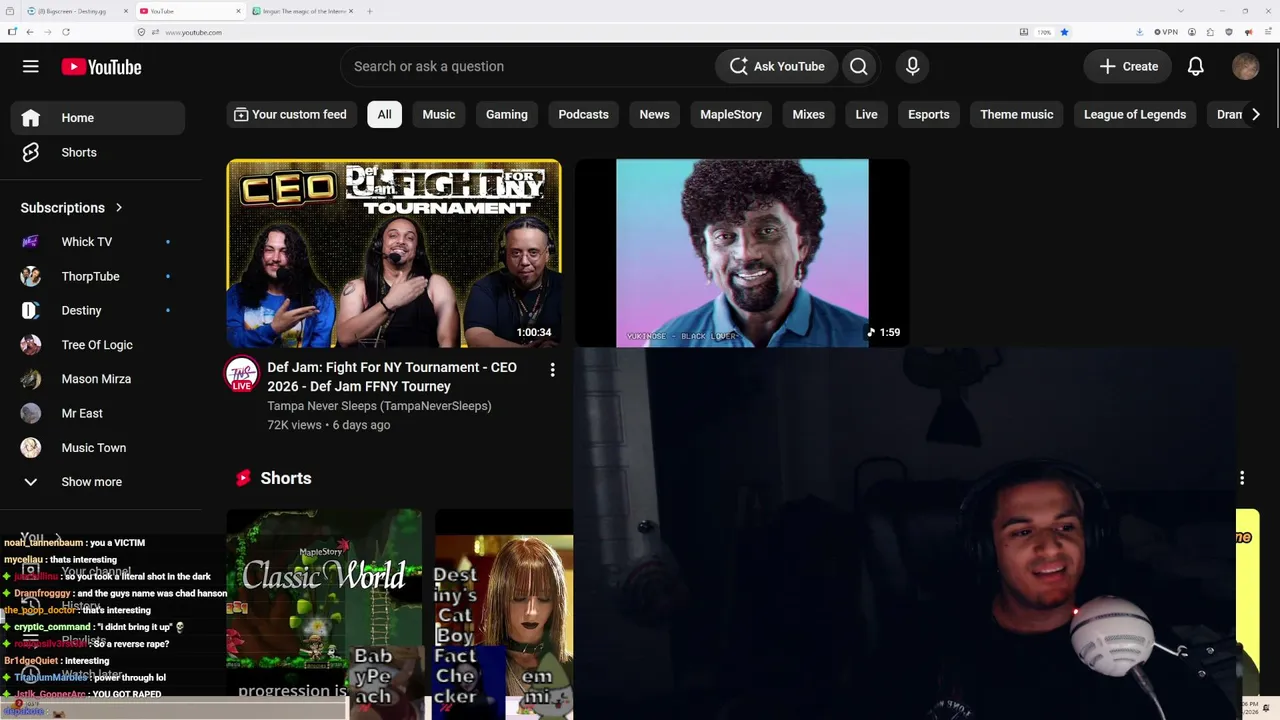Click the Tree Of Logic channel avatar

(x=30, y=345)
